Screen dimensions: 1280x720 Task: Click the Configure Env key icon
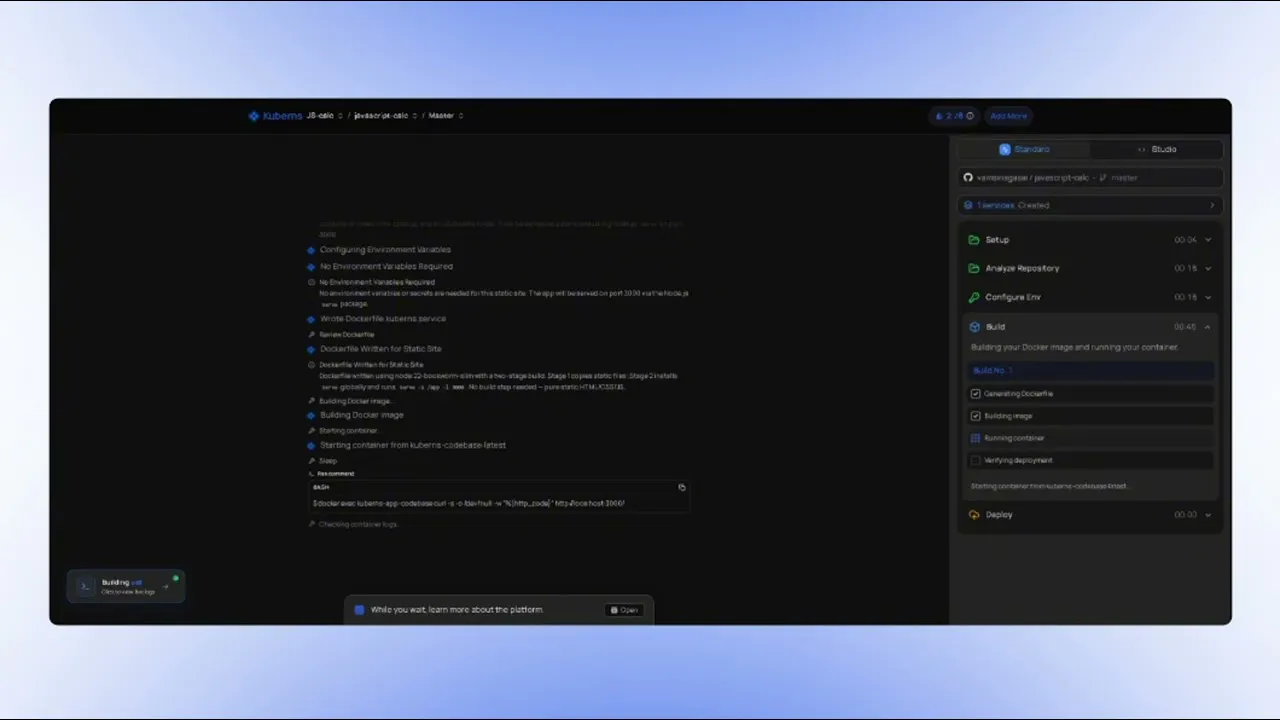coord(974,297)
